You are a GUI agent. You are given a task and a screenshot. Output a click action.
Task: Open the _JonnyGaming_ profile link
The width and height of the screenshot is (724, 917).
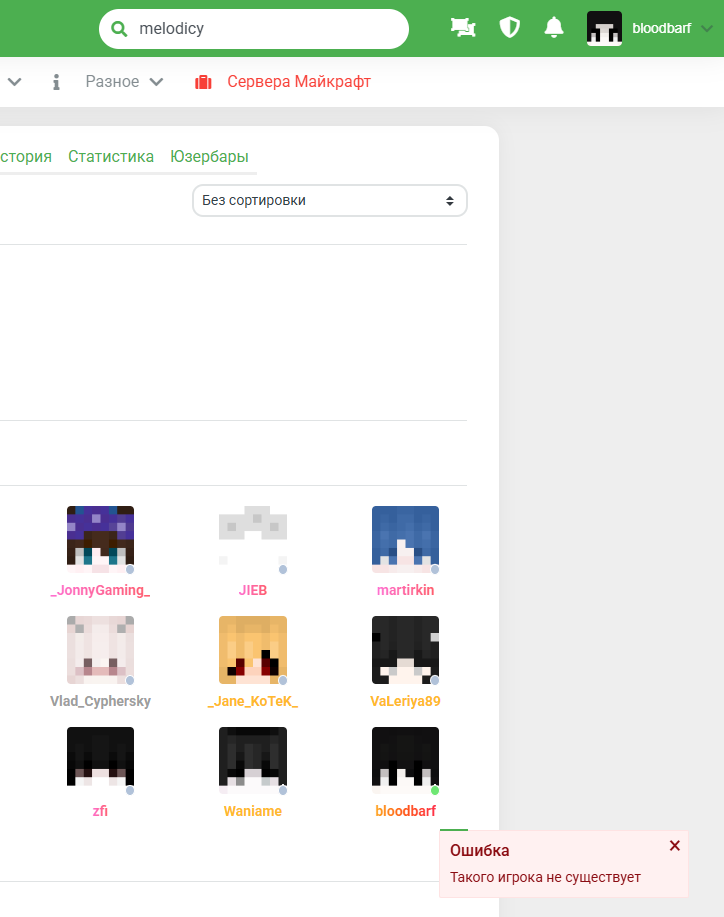point(101,590)
